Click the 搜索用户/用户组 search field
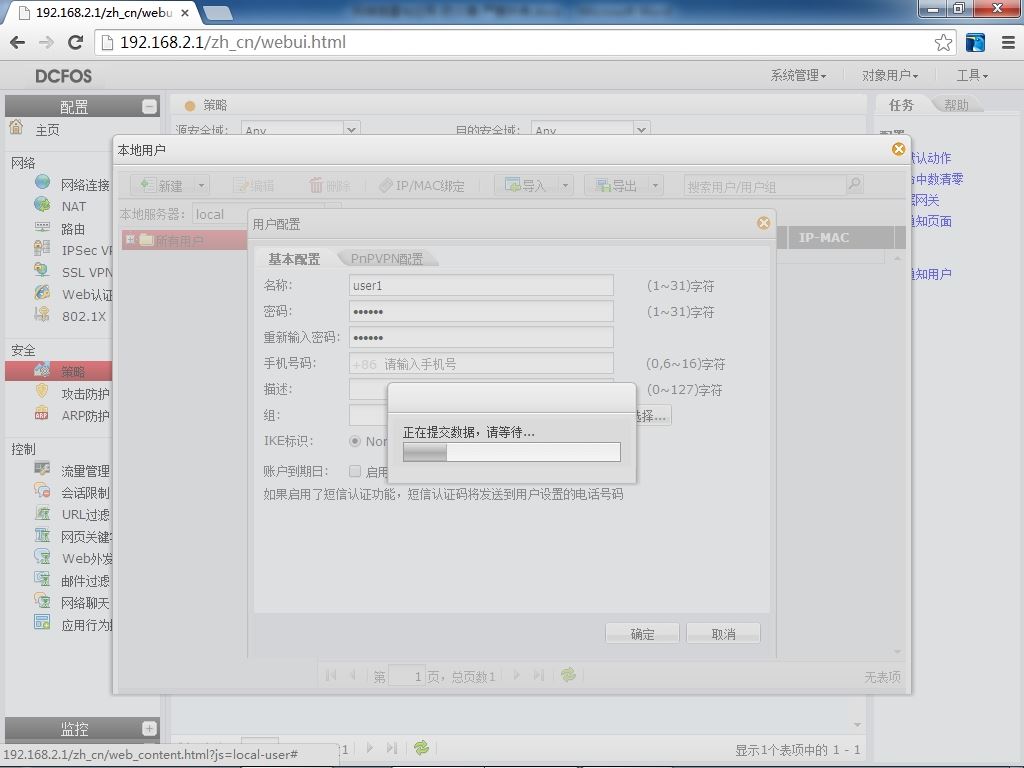Viewport: 1024px width, 768px height. (765, 186)
